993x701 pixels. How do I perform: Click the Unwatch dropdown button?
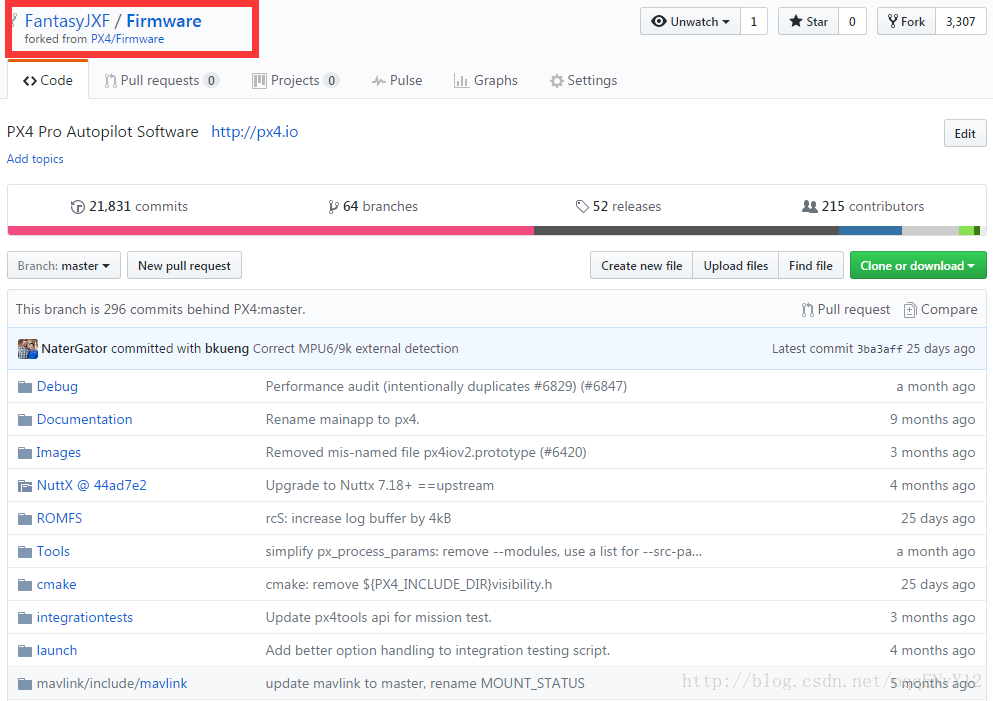[x=690, y=22]
